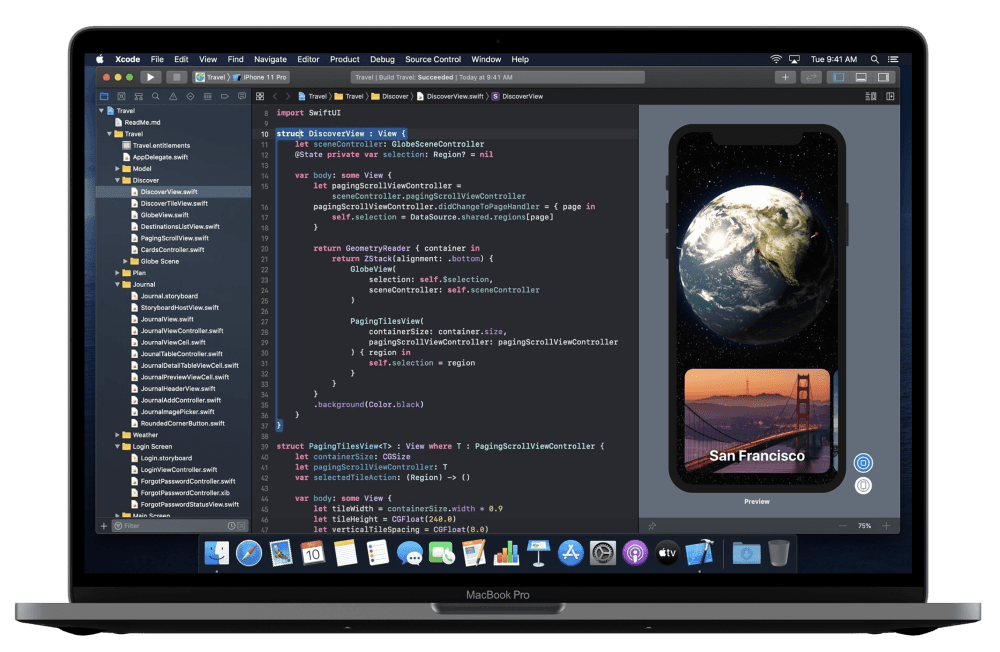Open the Find menu

pyautogui.click(x=235, y=59)
